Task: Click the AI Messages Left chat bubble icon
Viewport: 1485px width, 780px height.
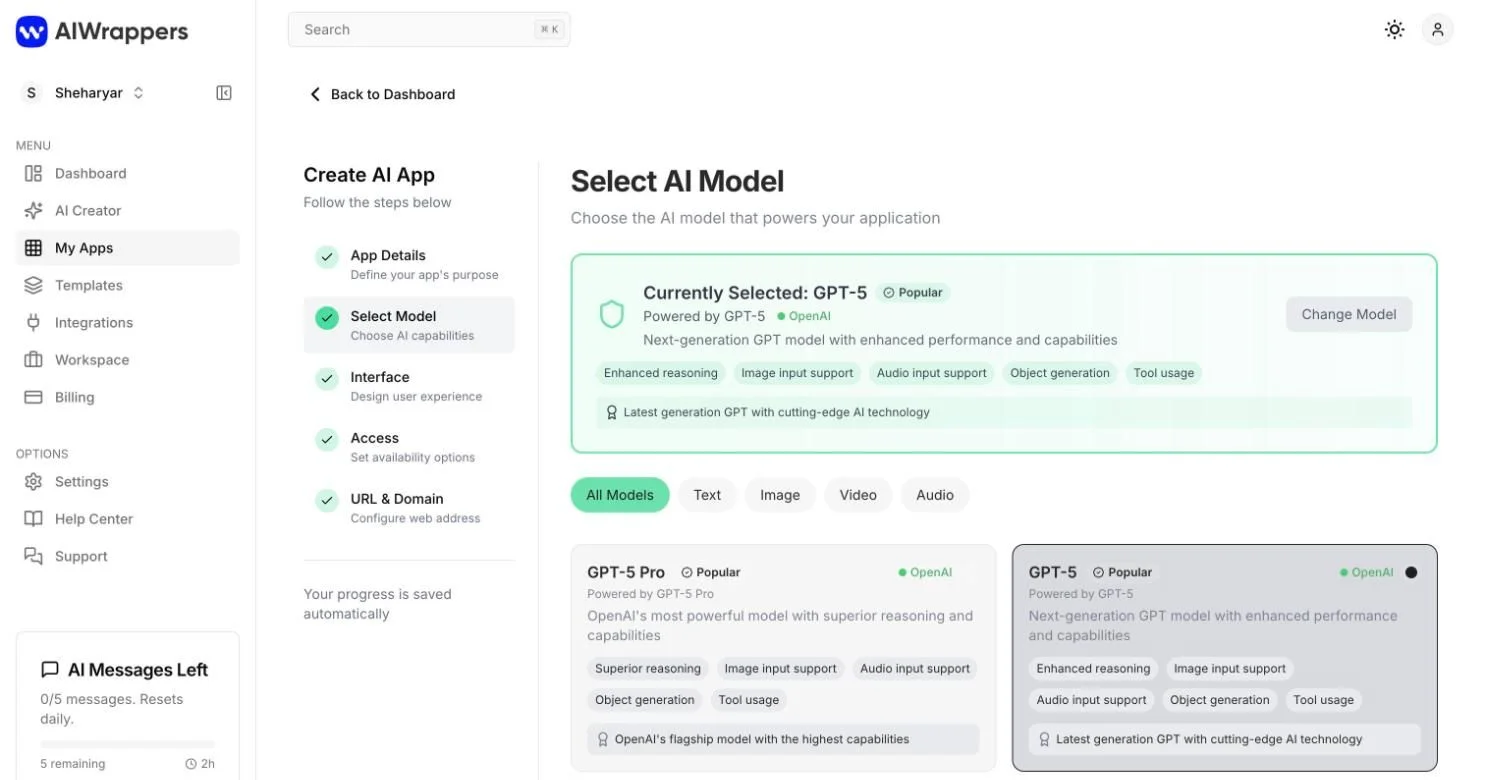Action: pos(49,670)
